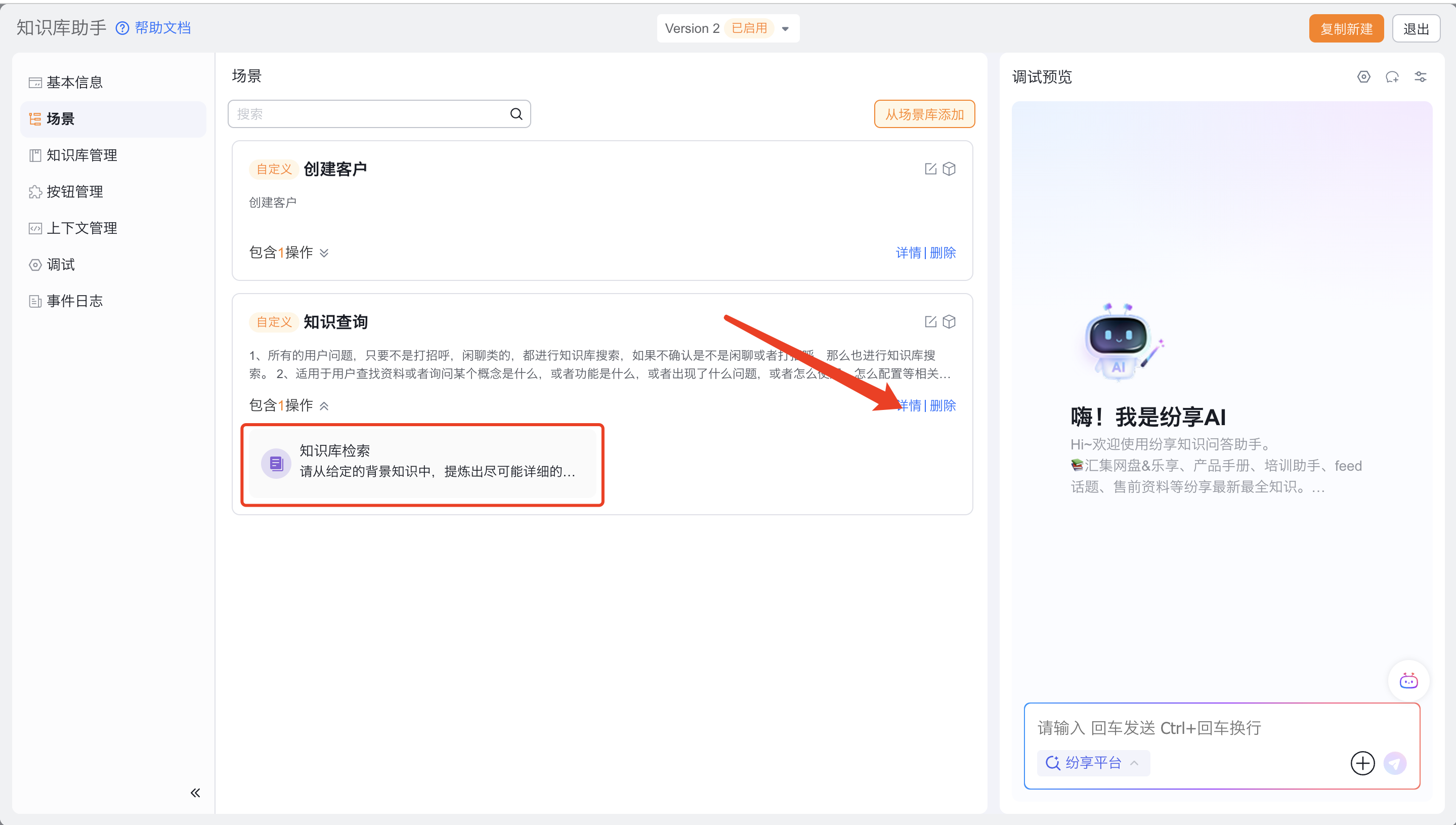Click the search magnifier icon
The image size is (1456, 825).
click(x=516, y=114)
